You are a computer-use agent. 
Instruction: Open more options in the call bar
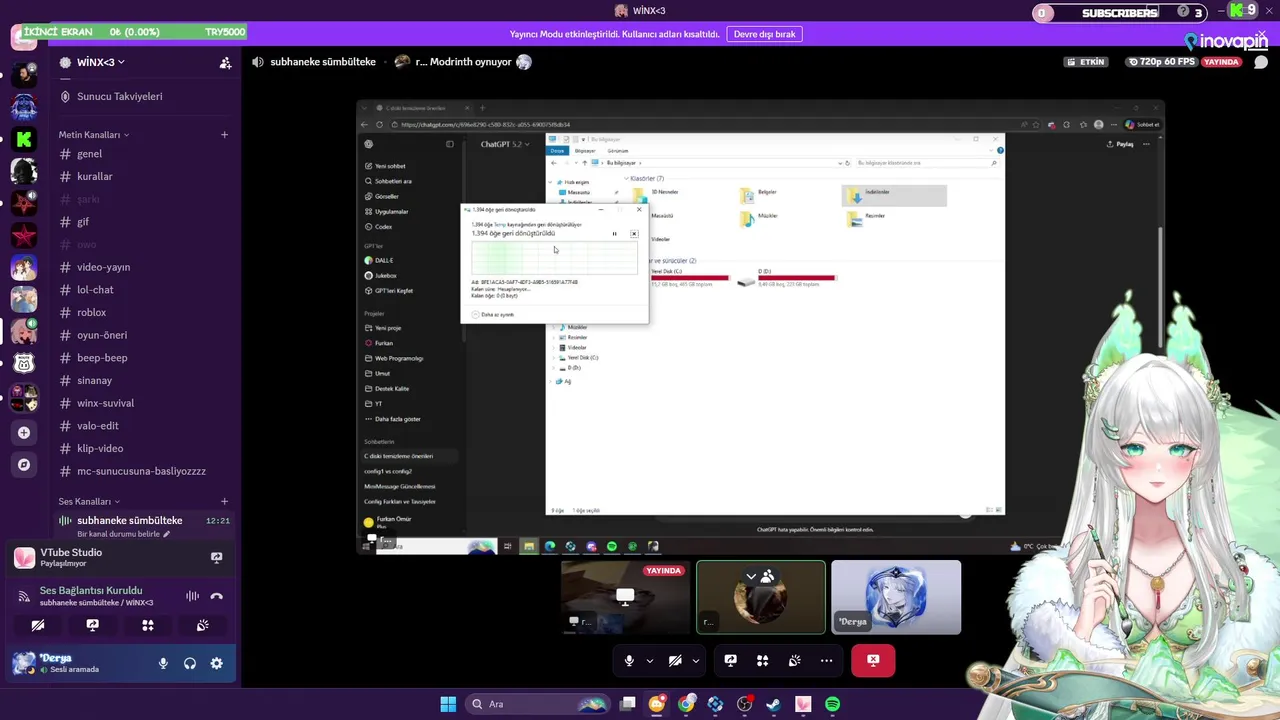(x=826, y=661)
